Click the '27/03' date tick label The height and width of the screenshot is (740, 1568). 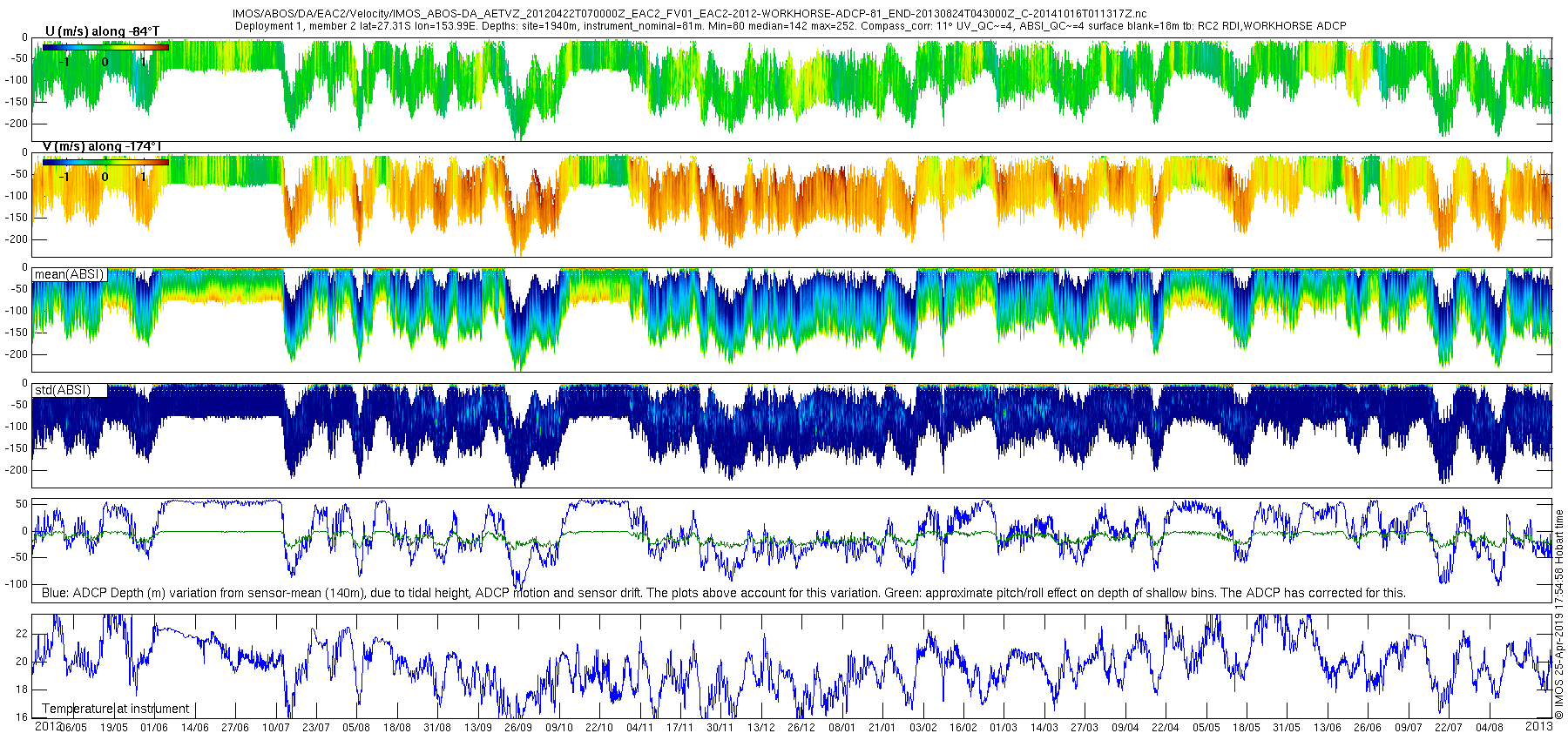[x=1085, y=728]
